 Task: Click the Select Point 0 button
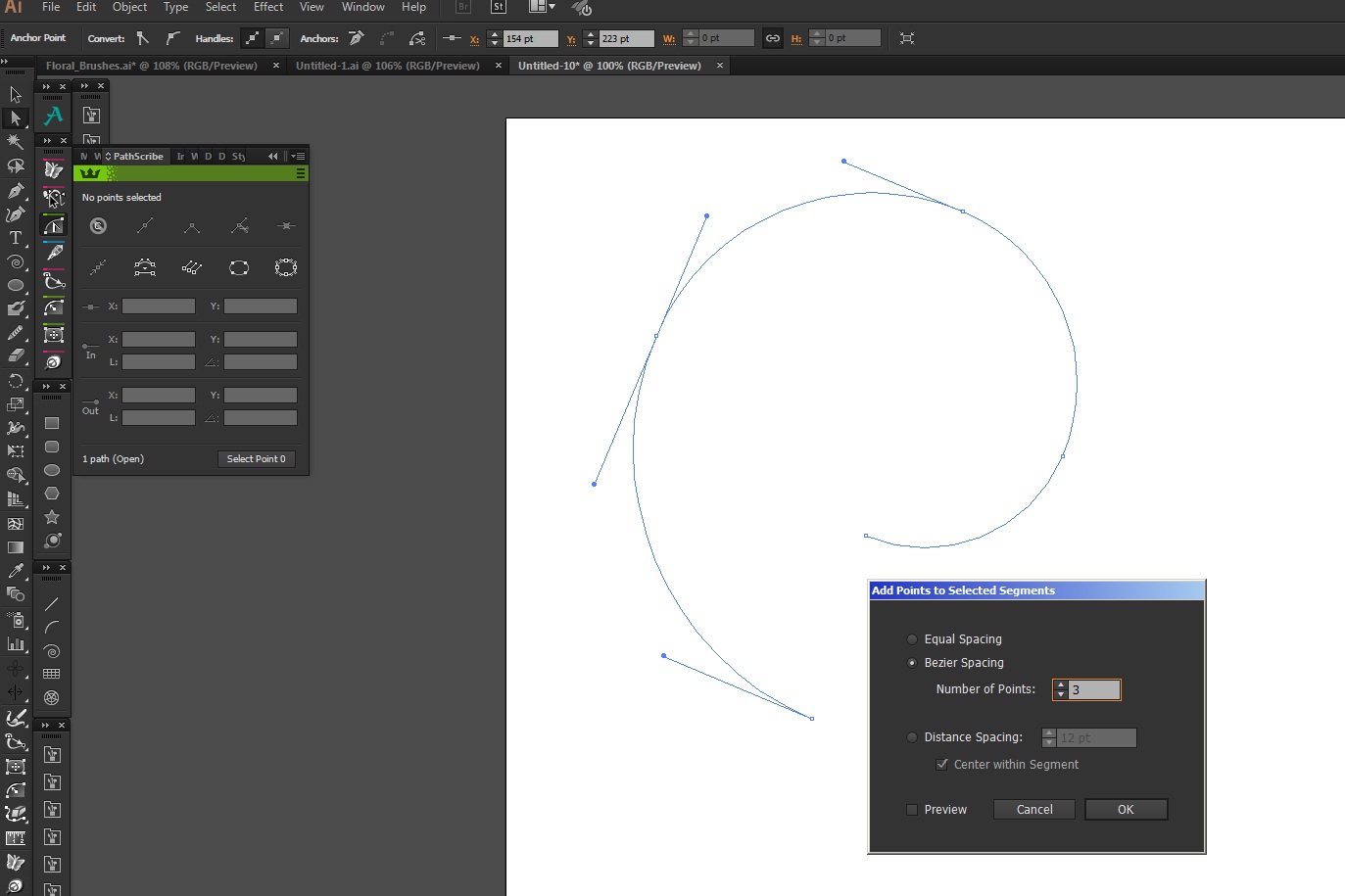(256, 459)
